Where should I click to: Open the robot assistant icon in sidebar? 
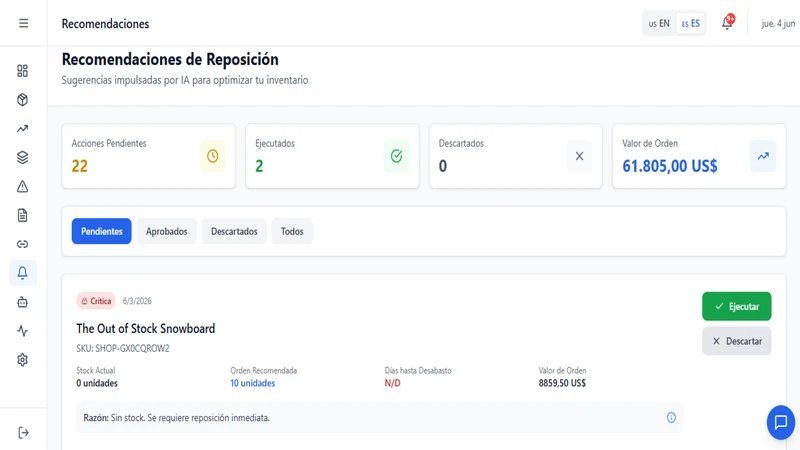(22, 302)
